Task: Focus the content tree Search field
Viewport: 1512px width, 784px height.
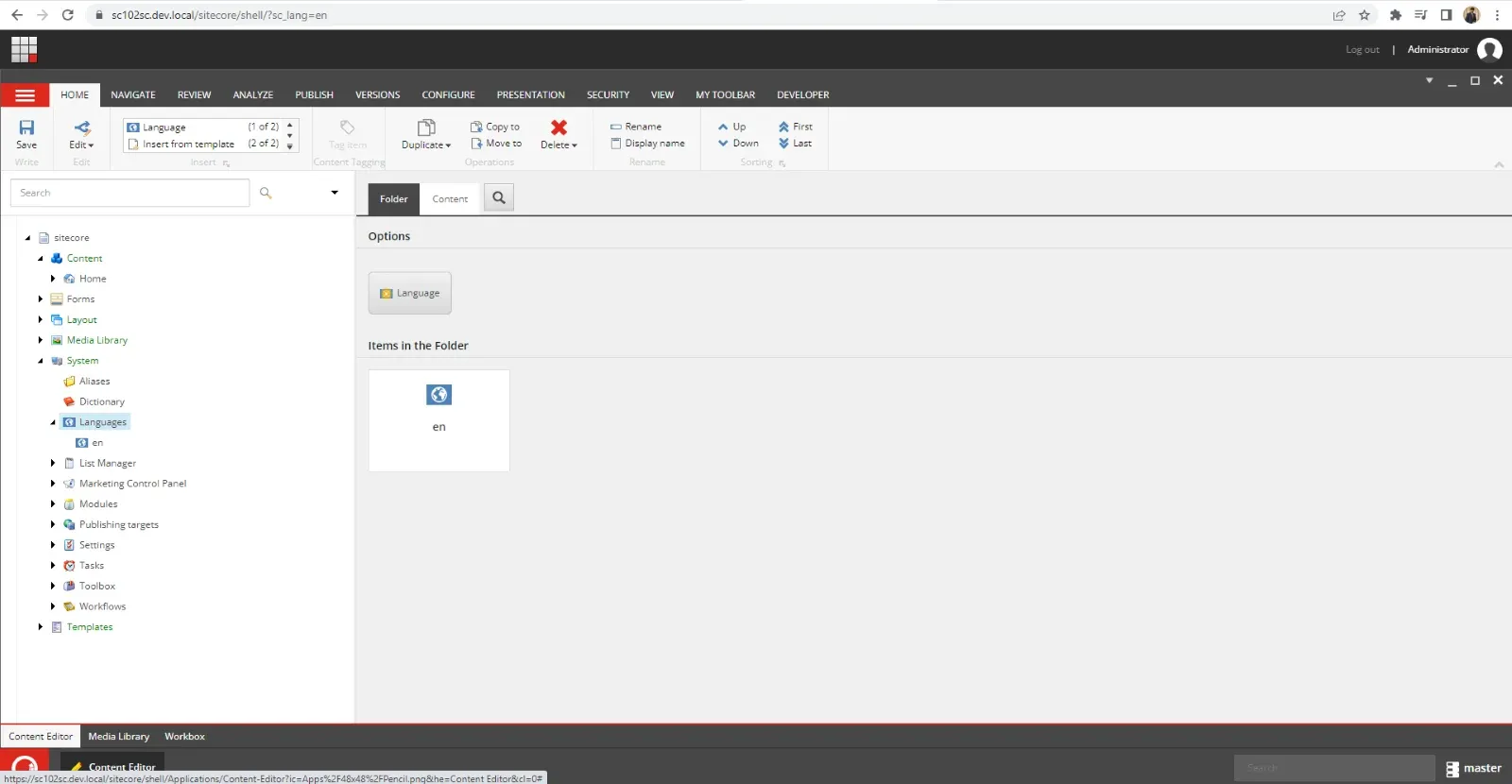Action: (x=129, y=193)
